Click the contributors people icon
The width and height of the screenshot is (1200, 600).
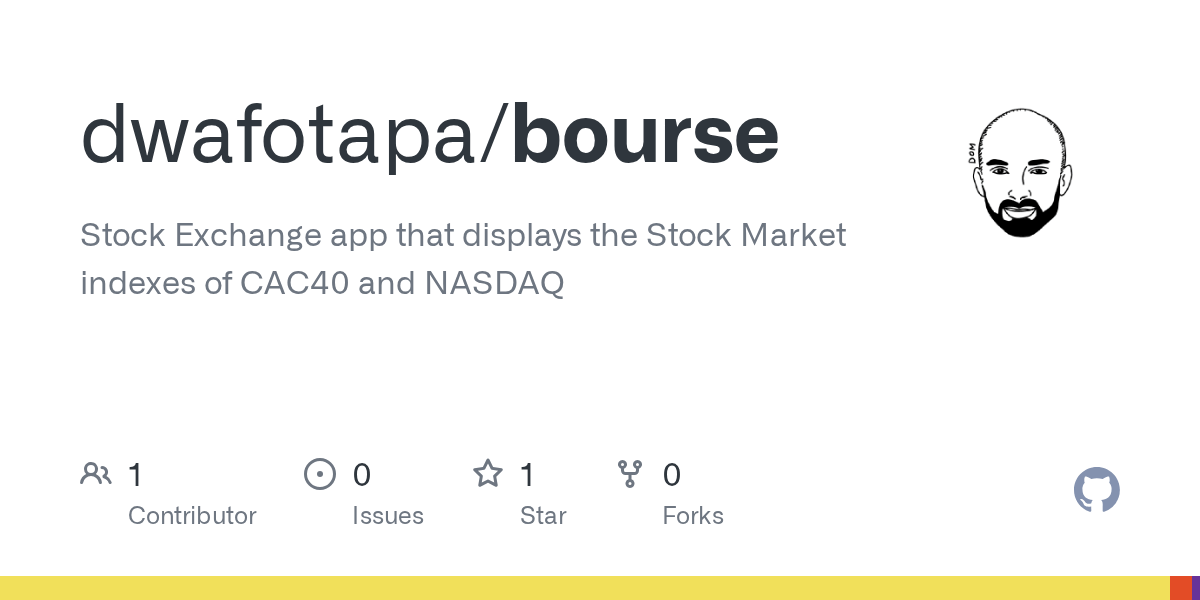click(x=96, y=474)
